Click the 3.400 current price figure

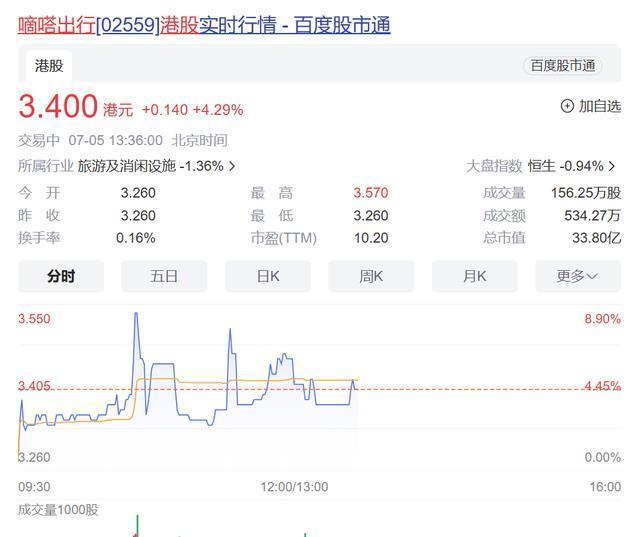tap(58, 106)
